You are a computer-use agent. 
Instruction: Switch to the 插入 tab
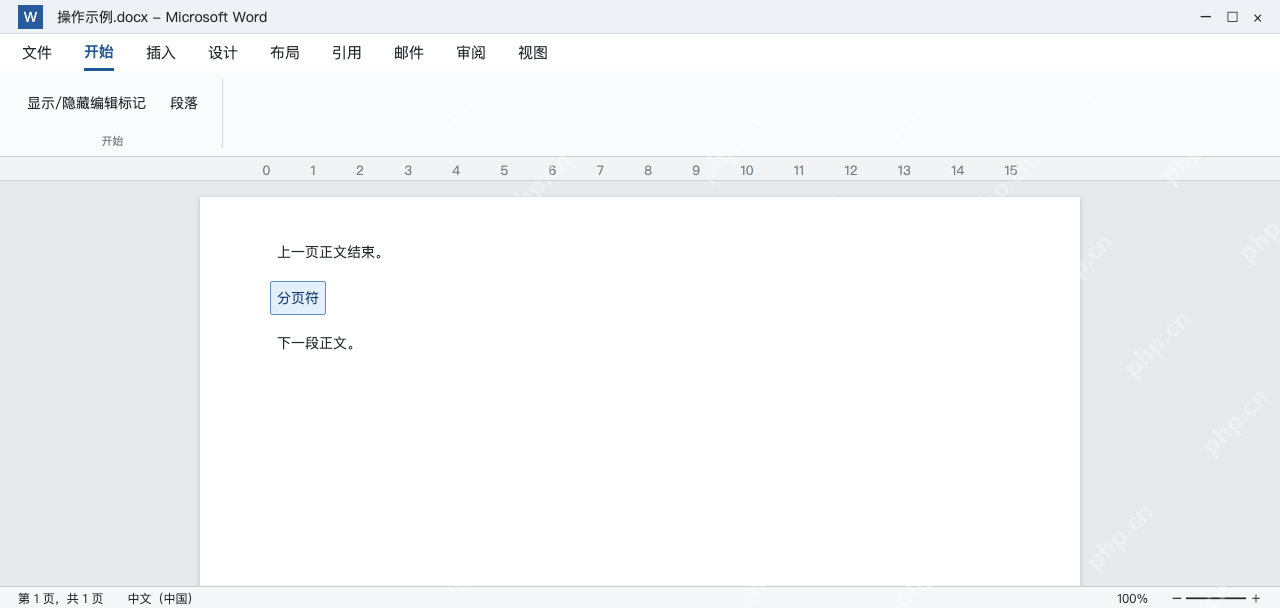click(x=161, y=53)
